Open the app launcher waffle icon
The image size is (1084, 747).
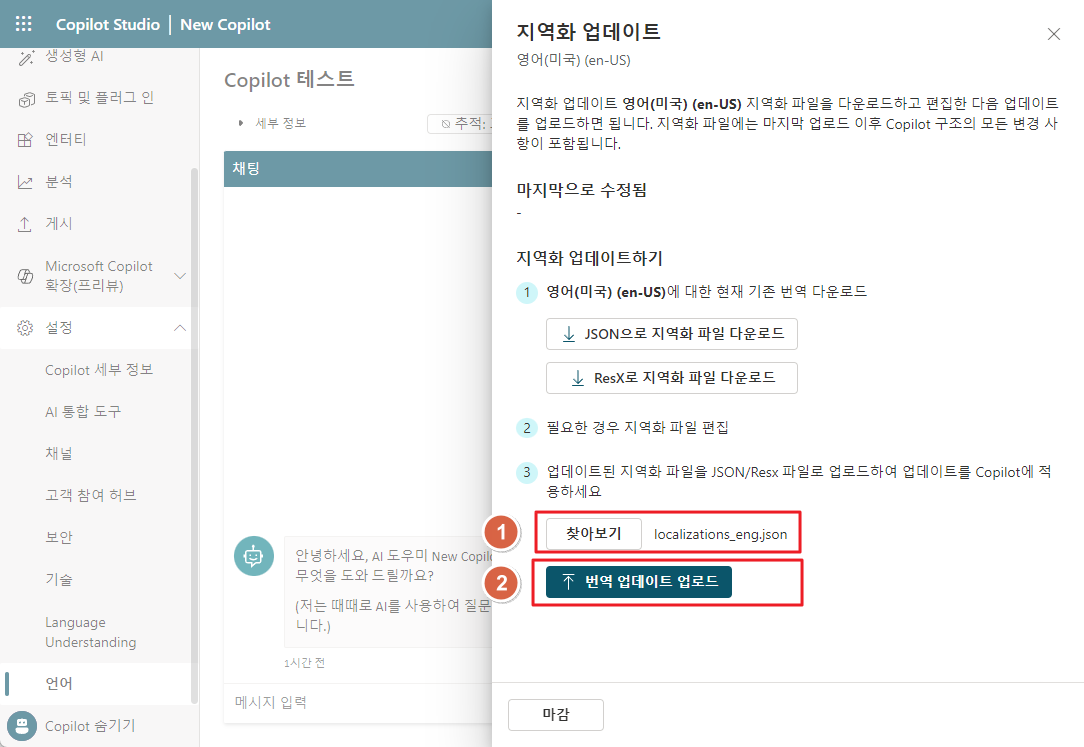(x=24, y=24)
